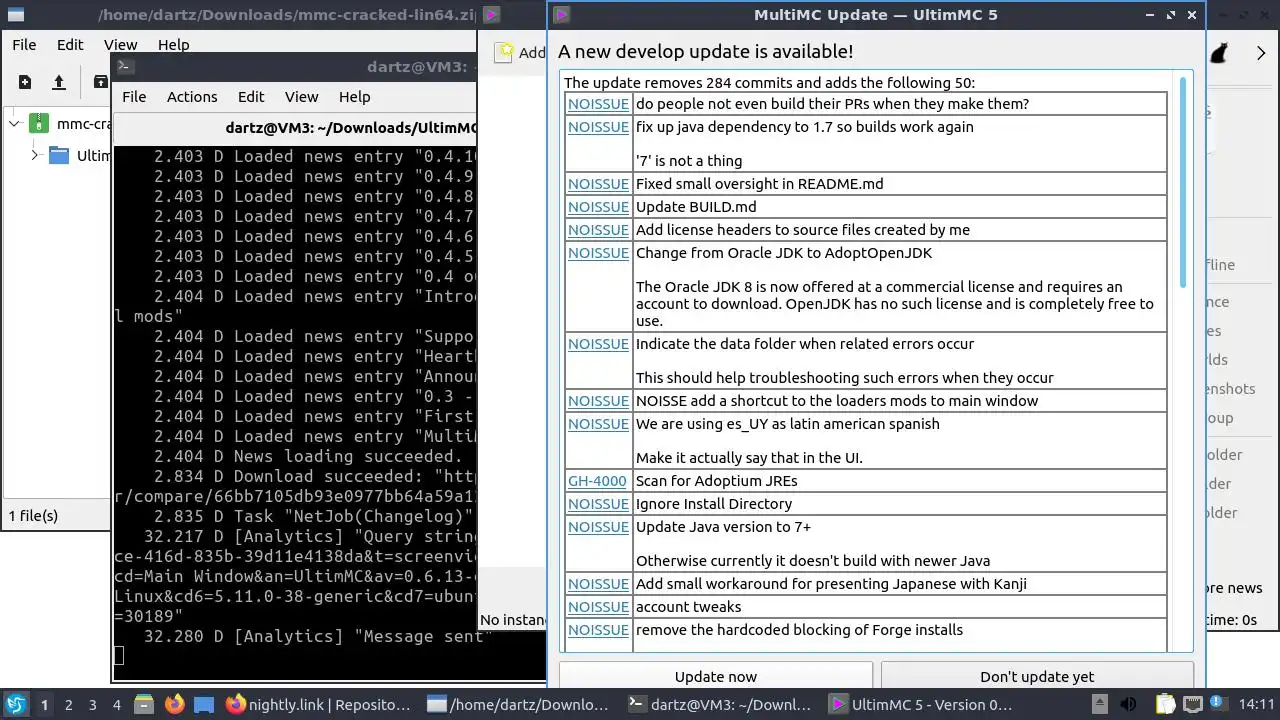Viewport: 1280px width, 720px height.
Task: Click the show desktop icon on taskbar
Action: 204,704
